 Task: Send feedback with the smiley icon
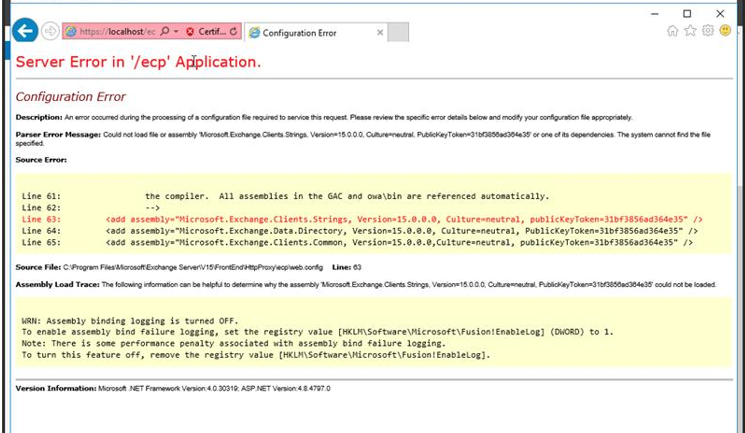pos(726,31)
